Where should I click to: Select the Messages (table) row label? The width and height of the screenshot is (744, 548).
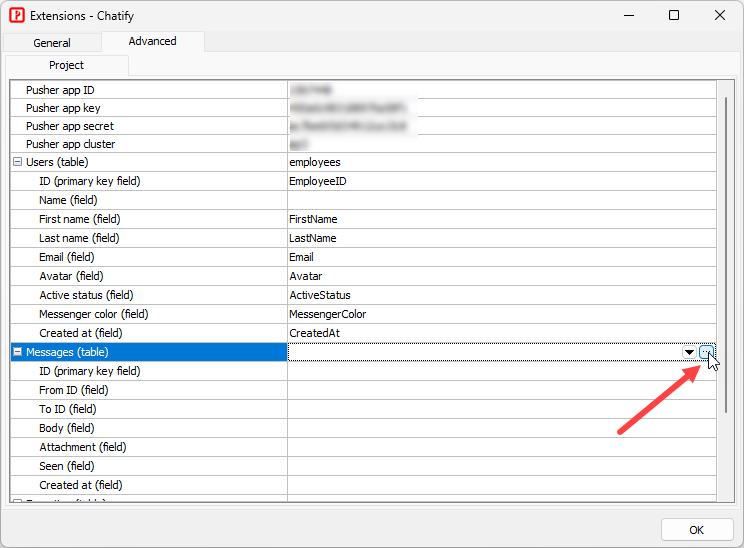[x=67, y=352]
